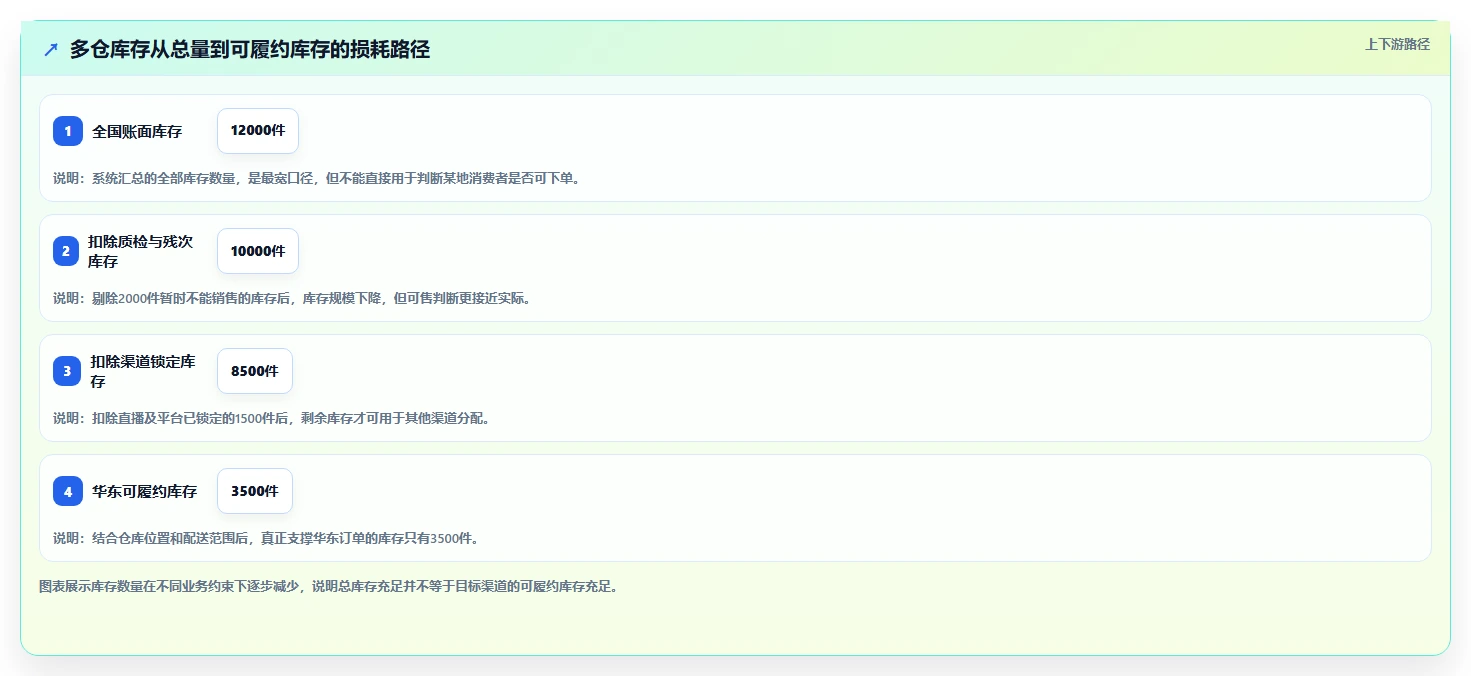Select step badge 3 for 扣除渠道锁定库存
Viewport: 1471px width, 676px height.
[x=67, y=371]
